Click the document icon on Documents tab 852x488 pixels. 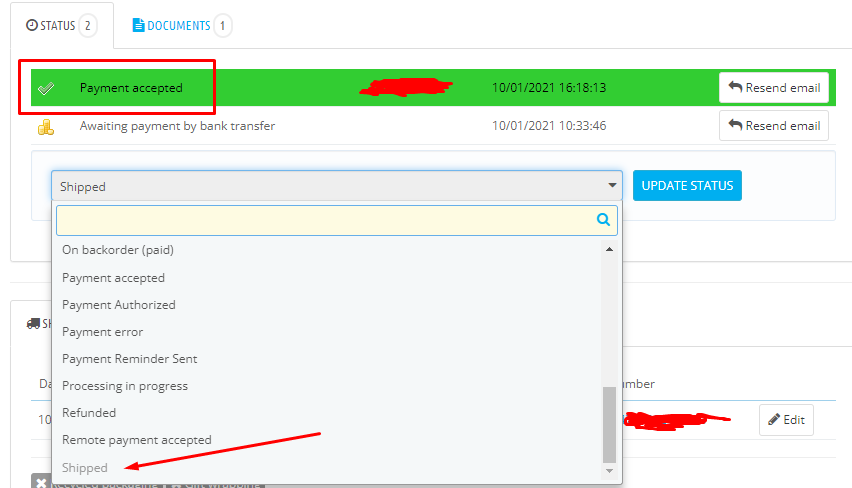tap(139, 26)
